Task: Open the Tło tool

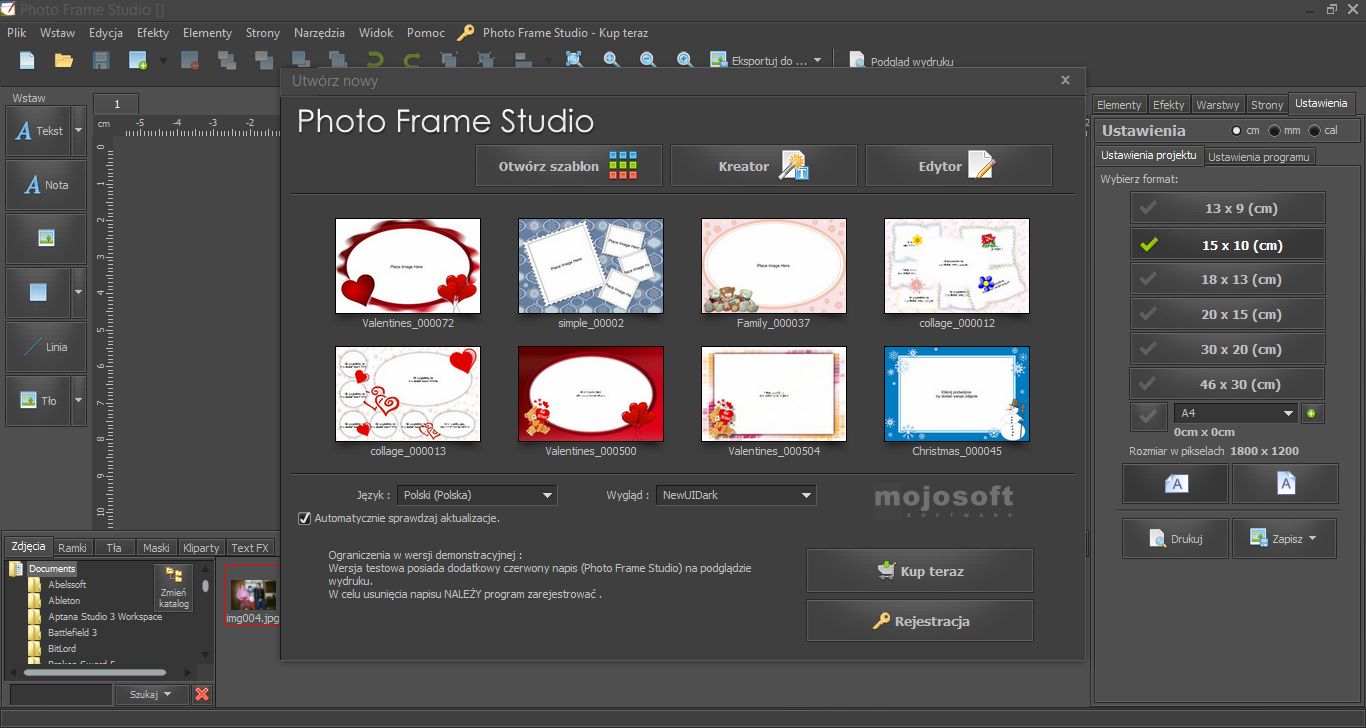Action: click(40, 401)
